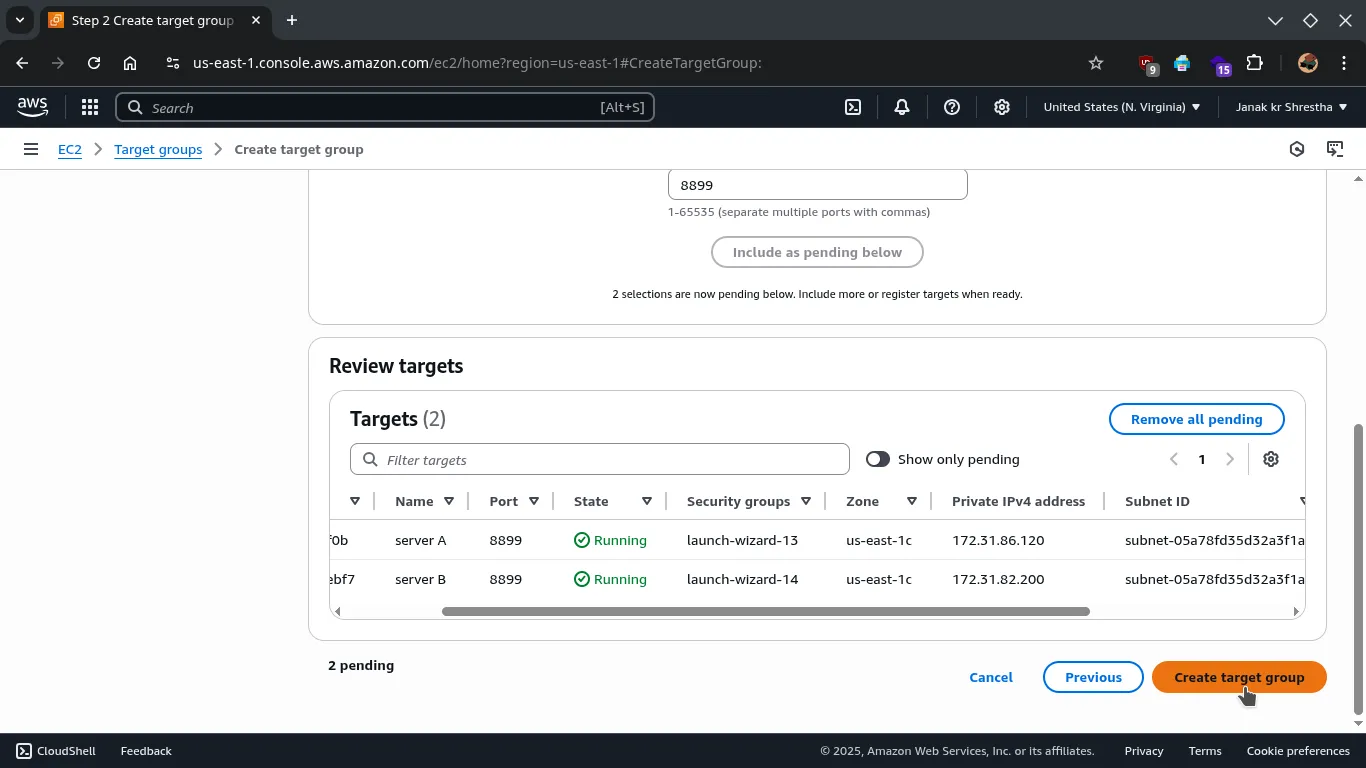Viewport: 1366px width, 768px height.
Task: Enable Show only pending toggle
Action: 878,459
